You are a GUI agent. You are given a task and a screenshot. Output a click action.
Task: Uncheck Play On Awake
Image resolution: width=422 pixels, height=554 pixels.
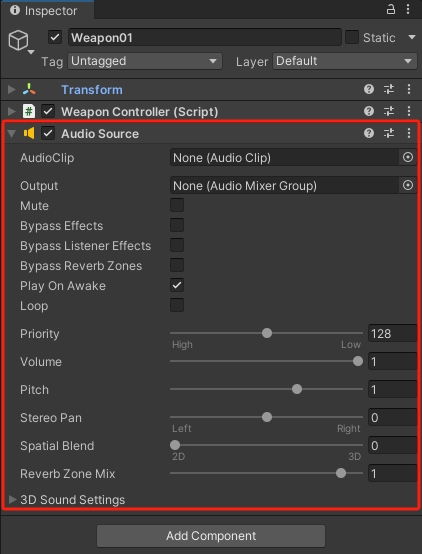tap(177, 285)
